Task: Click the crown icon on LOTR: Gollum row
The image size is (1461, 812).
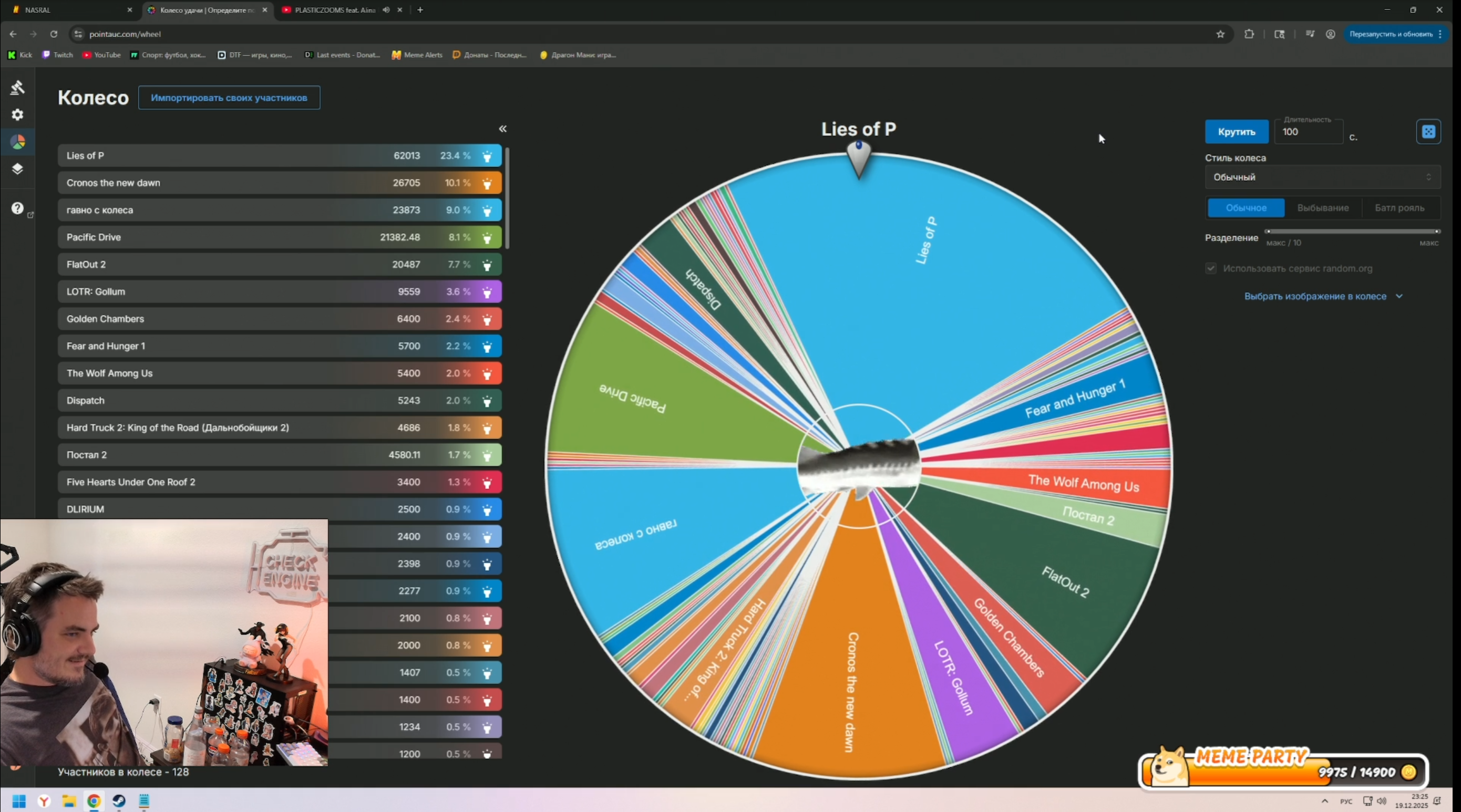Action: click(x=487, y=293)
